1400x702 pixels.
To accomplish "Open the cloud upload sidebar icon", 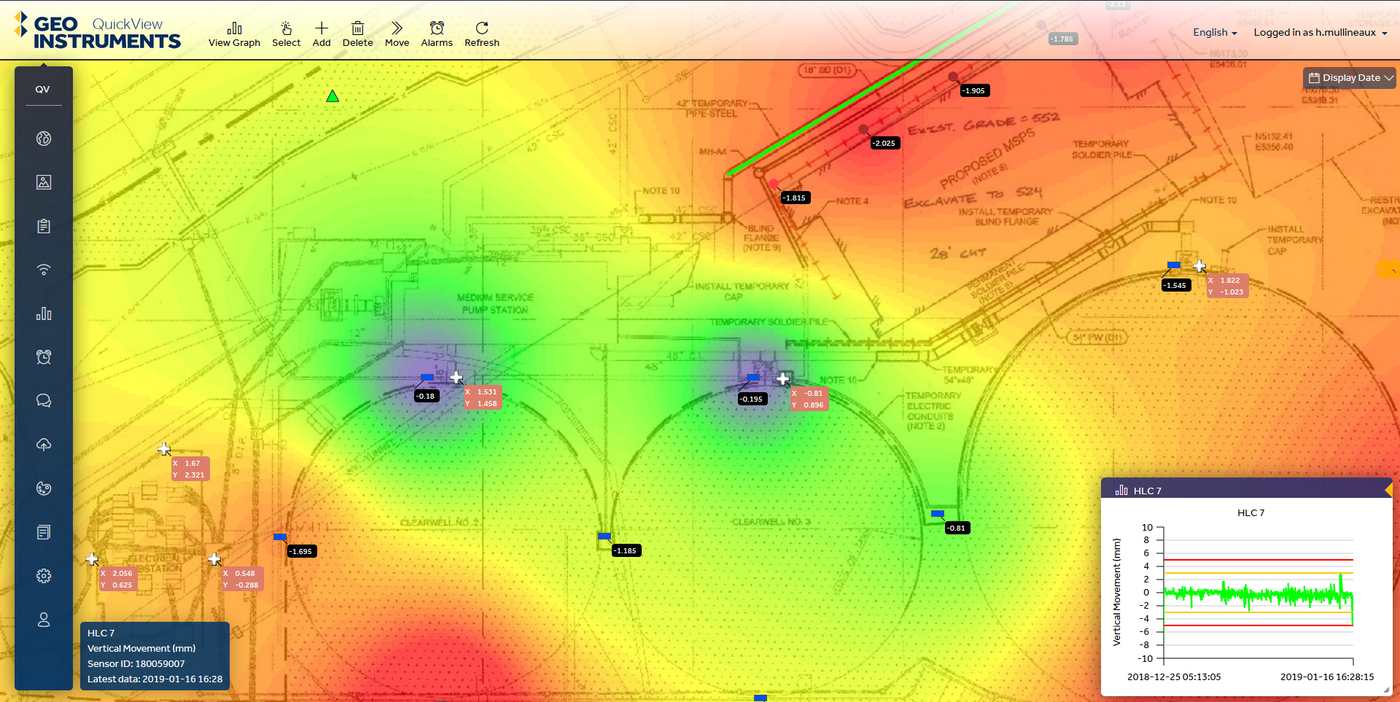I will tap(43, 444).
